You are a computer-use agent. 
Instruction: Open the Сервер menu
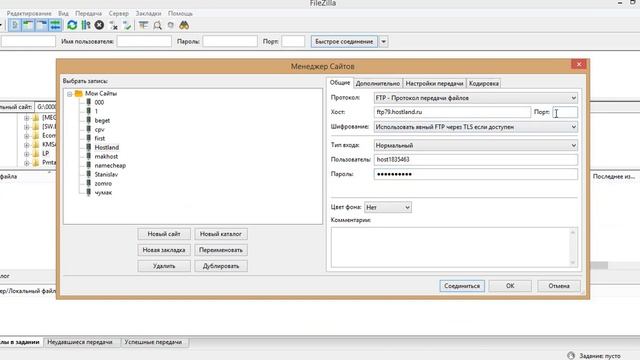(x=118, y=13)
